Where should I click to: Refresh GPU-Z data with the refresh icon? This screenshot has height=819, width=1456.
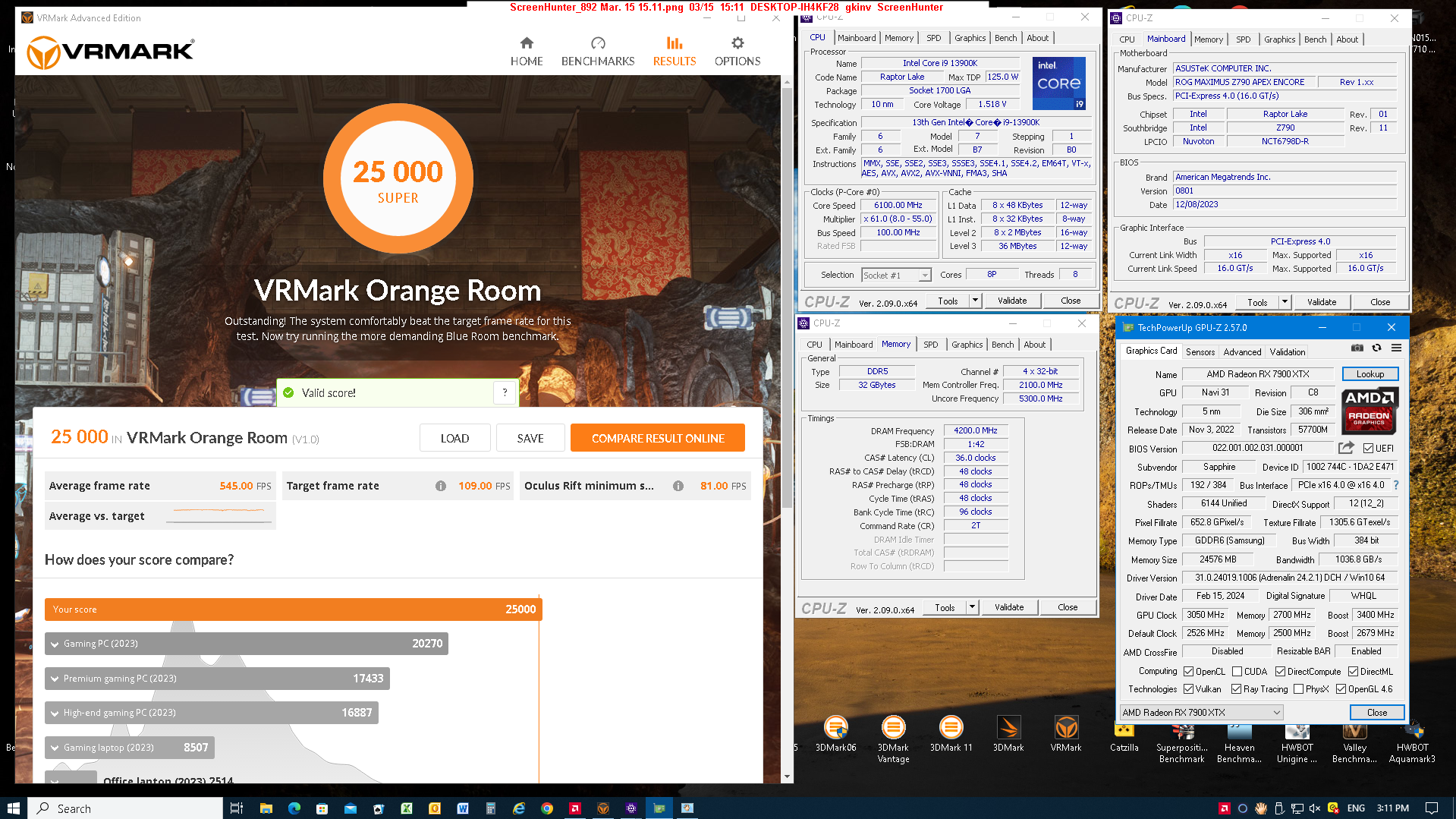click(1376, 348)
